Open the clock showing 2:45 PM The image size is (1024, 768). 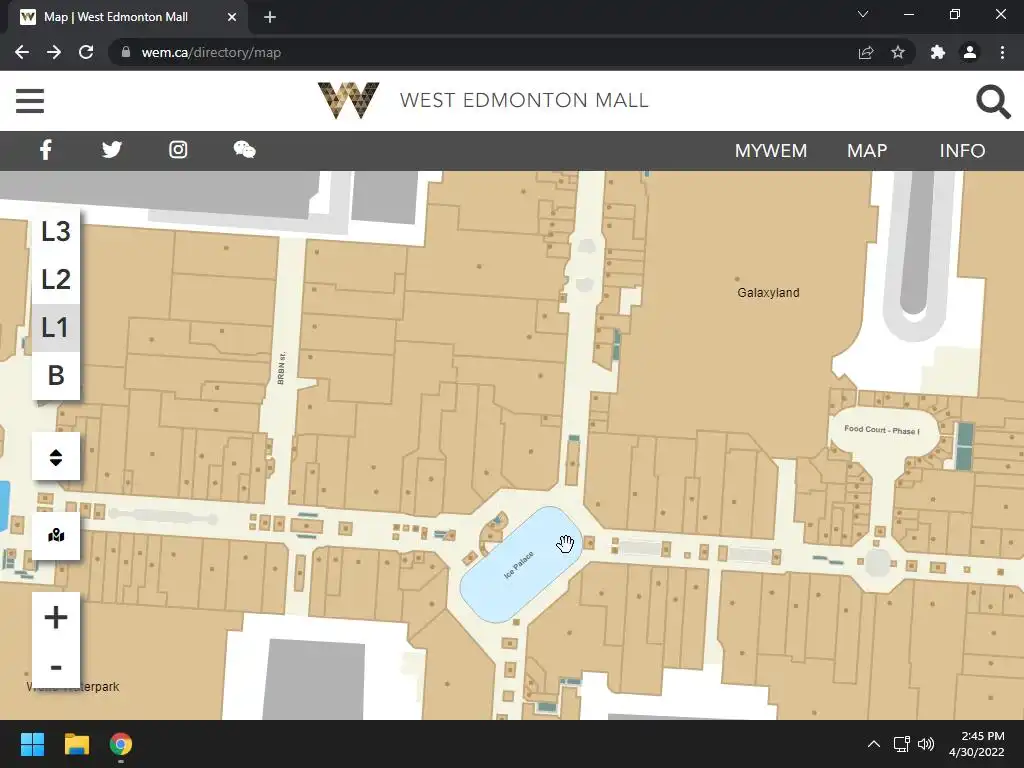pyautogui.click(x=976, y=744)
